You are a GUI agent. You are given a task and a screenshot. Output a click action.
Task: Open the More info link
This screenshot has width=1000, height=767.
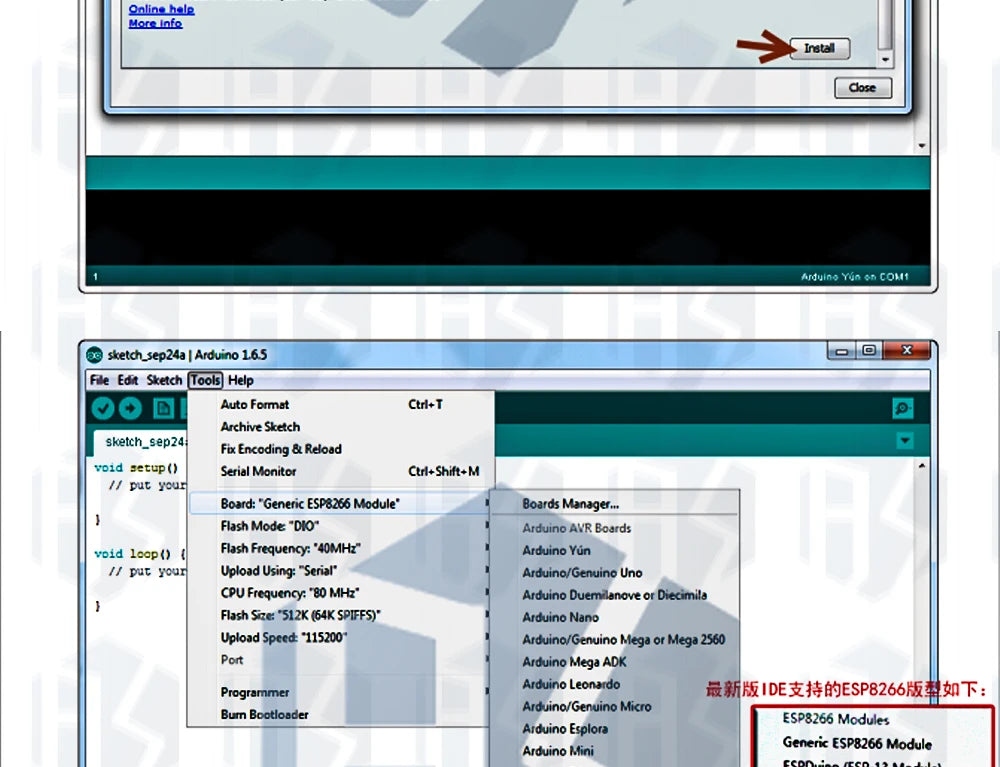tap(155, 23)
